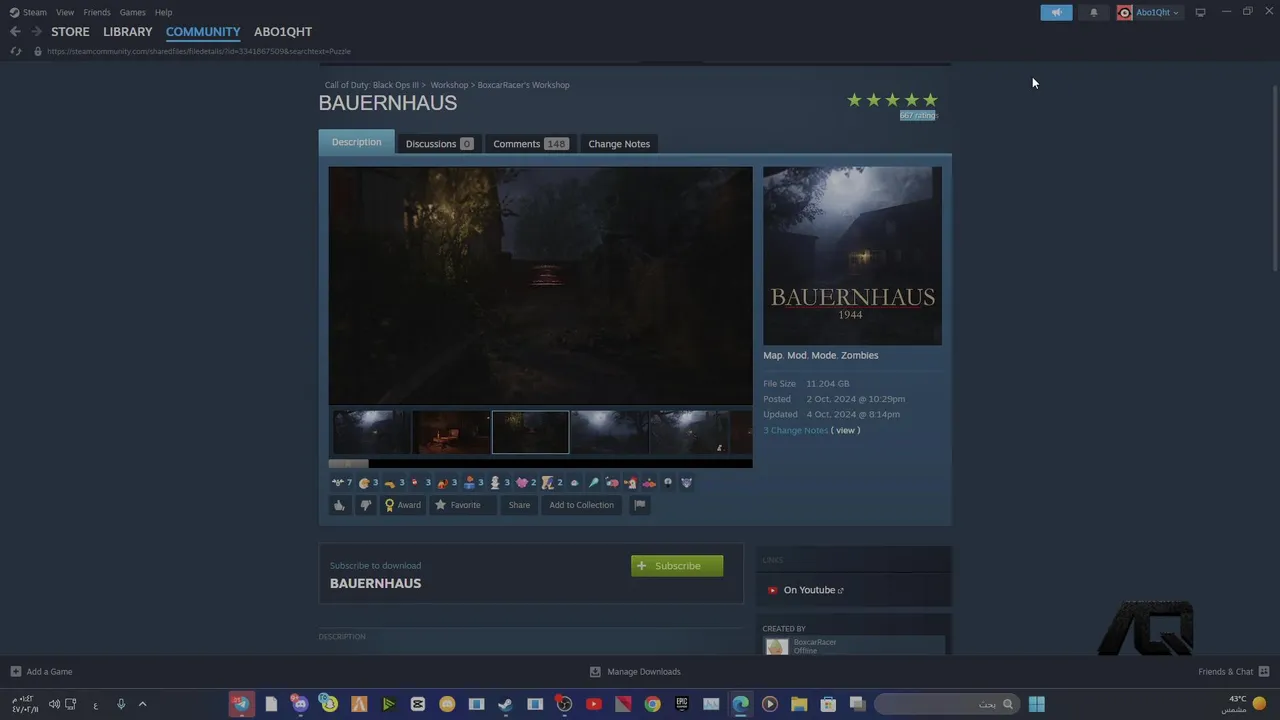This screenshot has width=1280, height=720.
Task: Click the pink heart award showing 2
Action: coord(526,483)
